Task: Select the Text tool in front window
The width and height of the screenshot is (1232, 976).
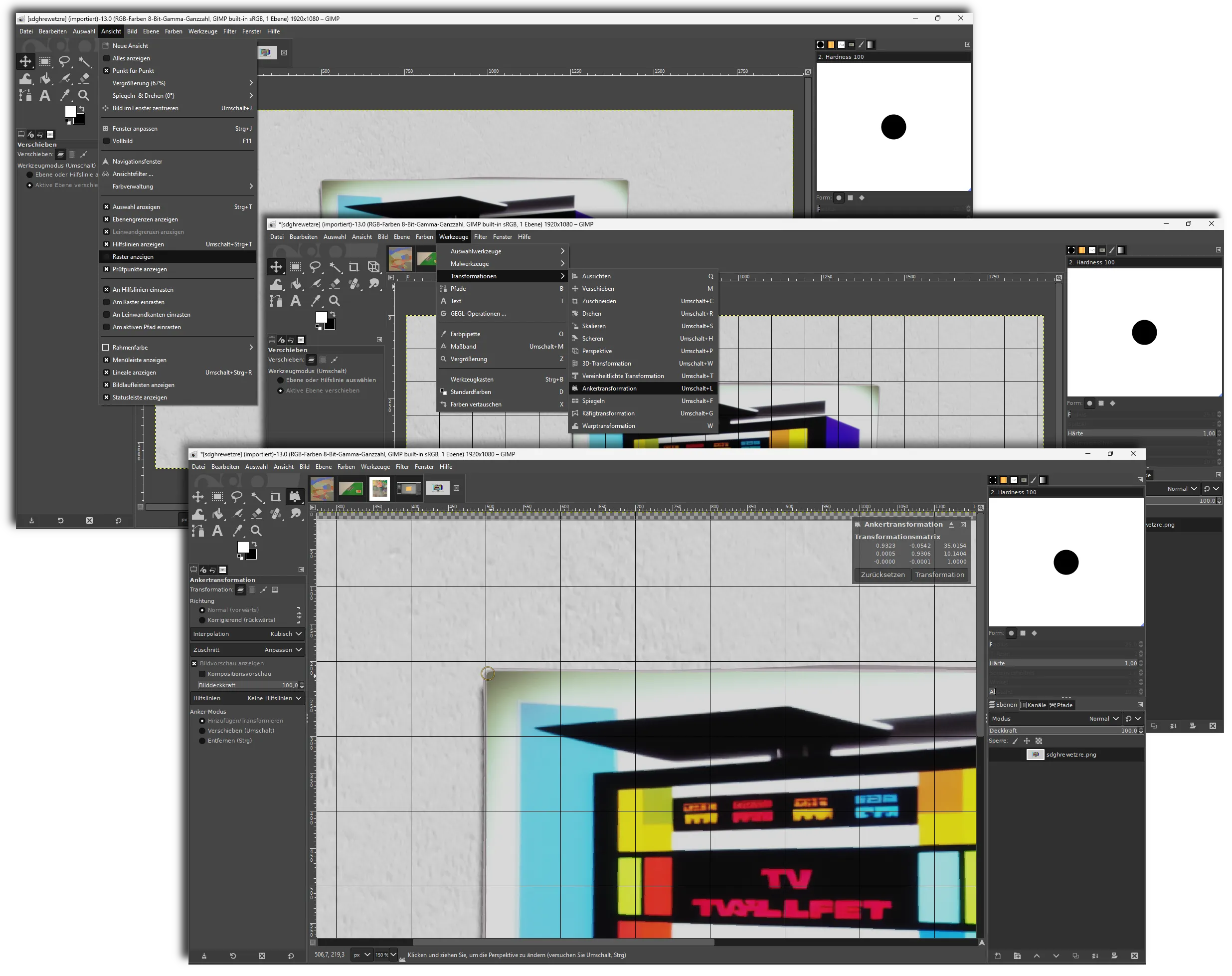Action: [217, 531]
